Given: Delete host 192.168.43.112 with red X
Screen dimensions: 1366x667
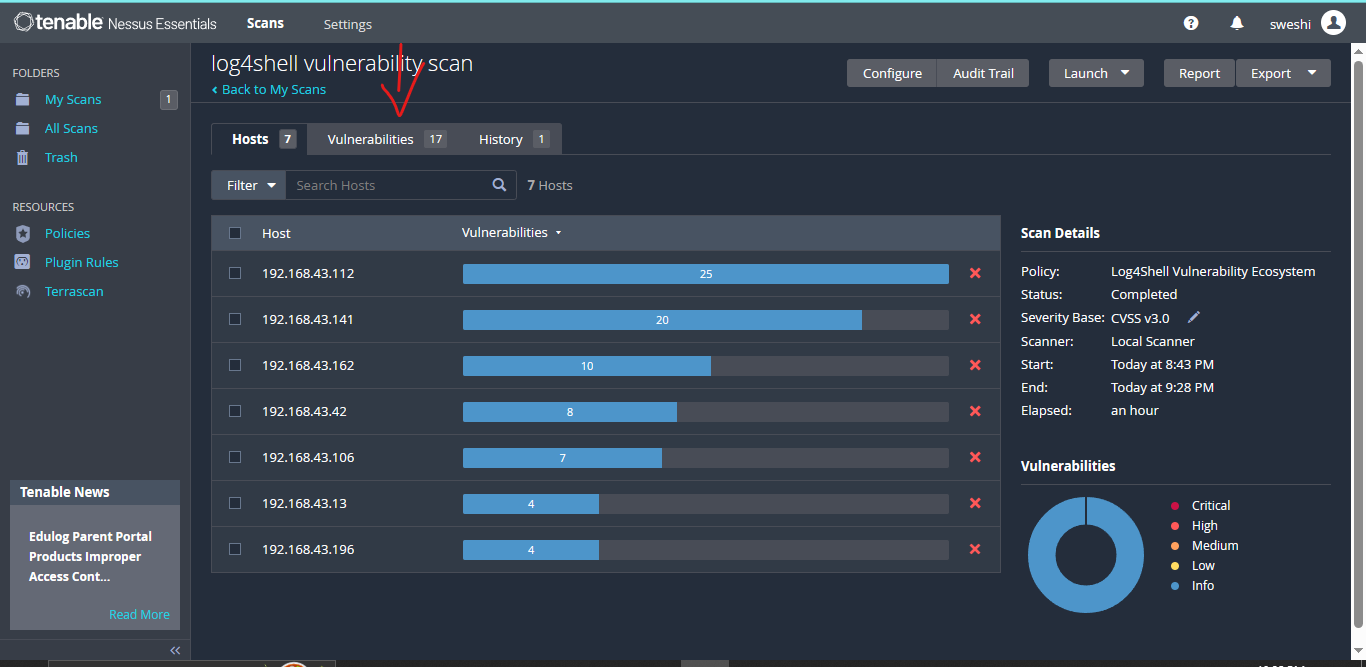Looking at the screenshot, I should point(975,273).
